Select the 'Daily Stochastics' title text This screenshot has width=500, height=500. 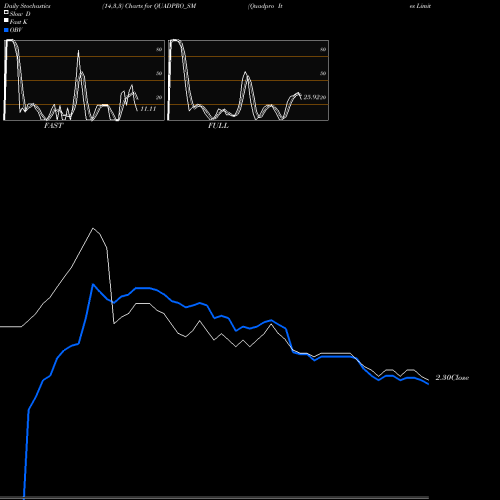pyautogui.click(x=27, y=6)
